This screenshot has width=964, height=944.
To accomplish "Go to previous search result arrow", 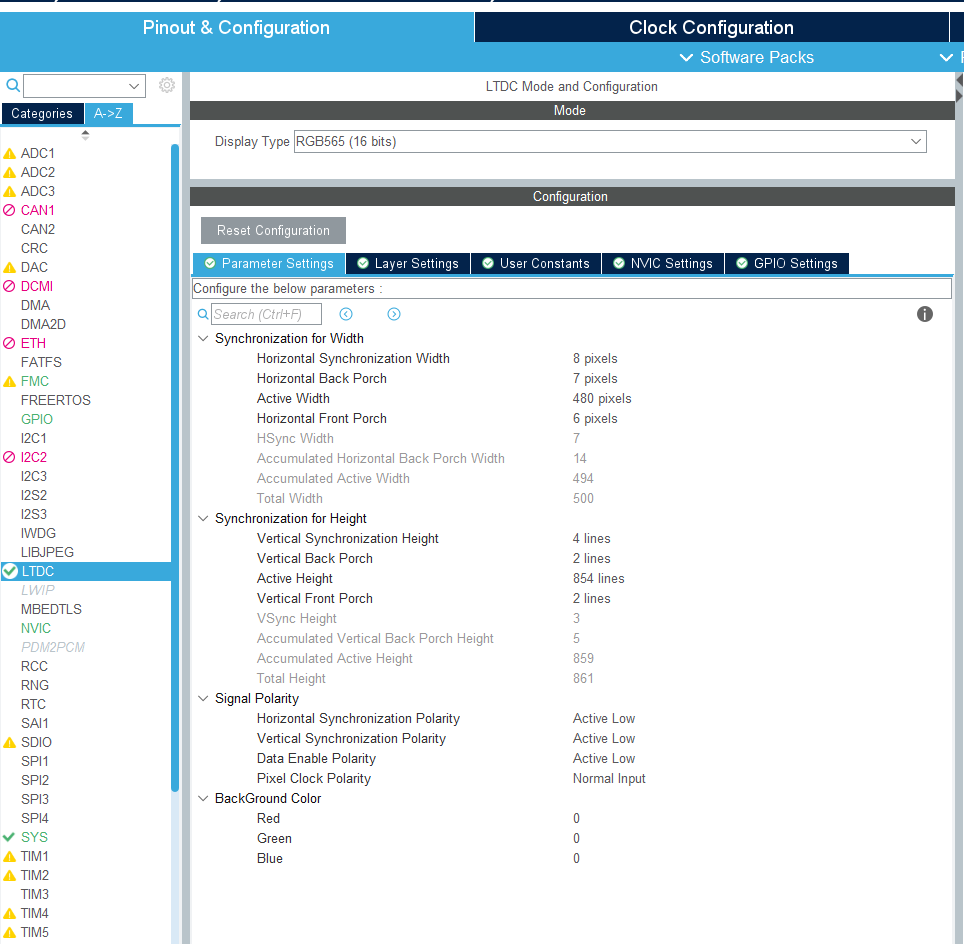I will [x=346, y=314].
